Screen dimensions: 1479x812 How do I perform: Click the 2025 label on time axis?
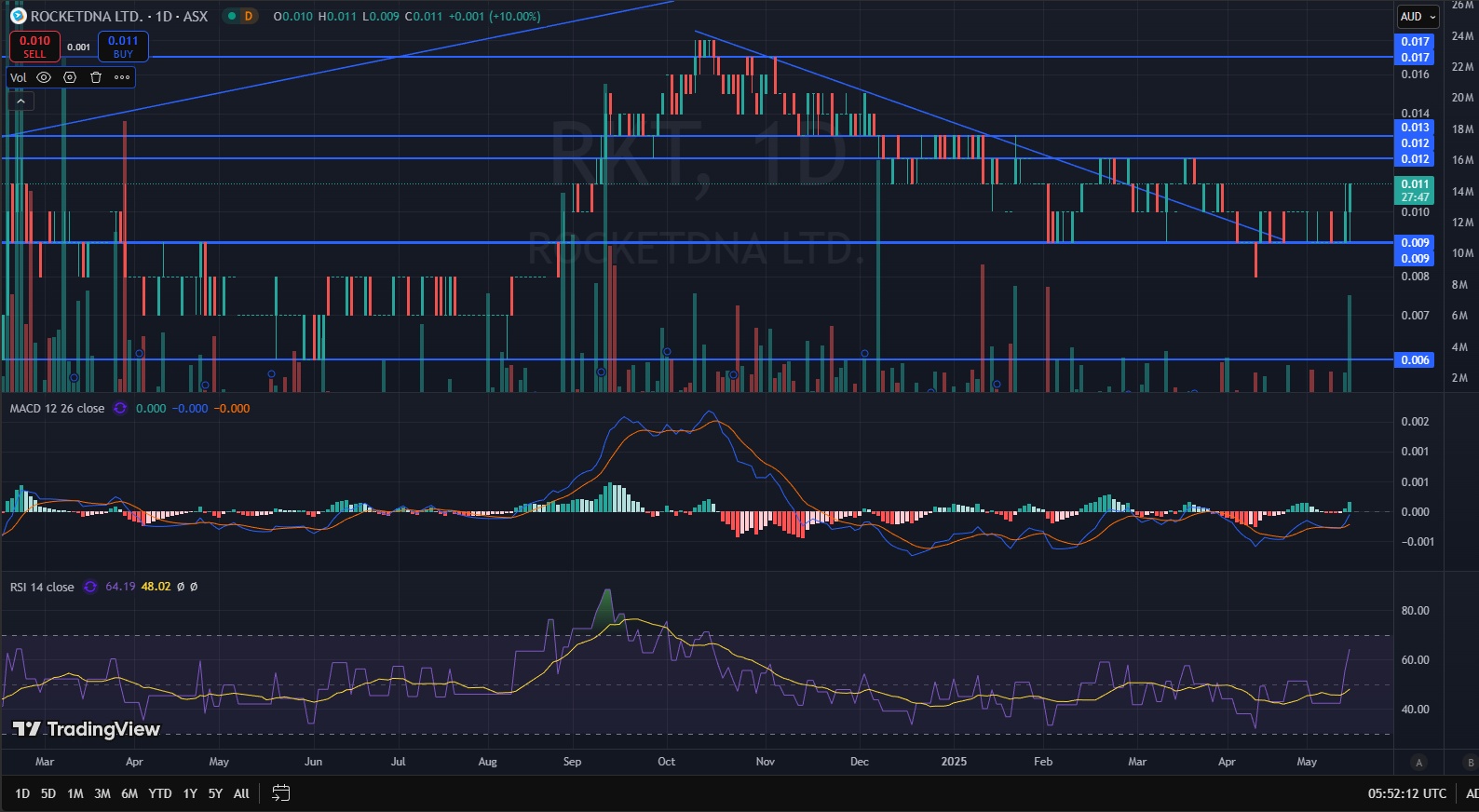[954, 762]
